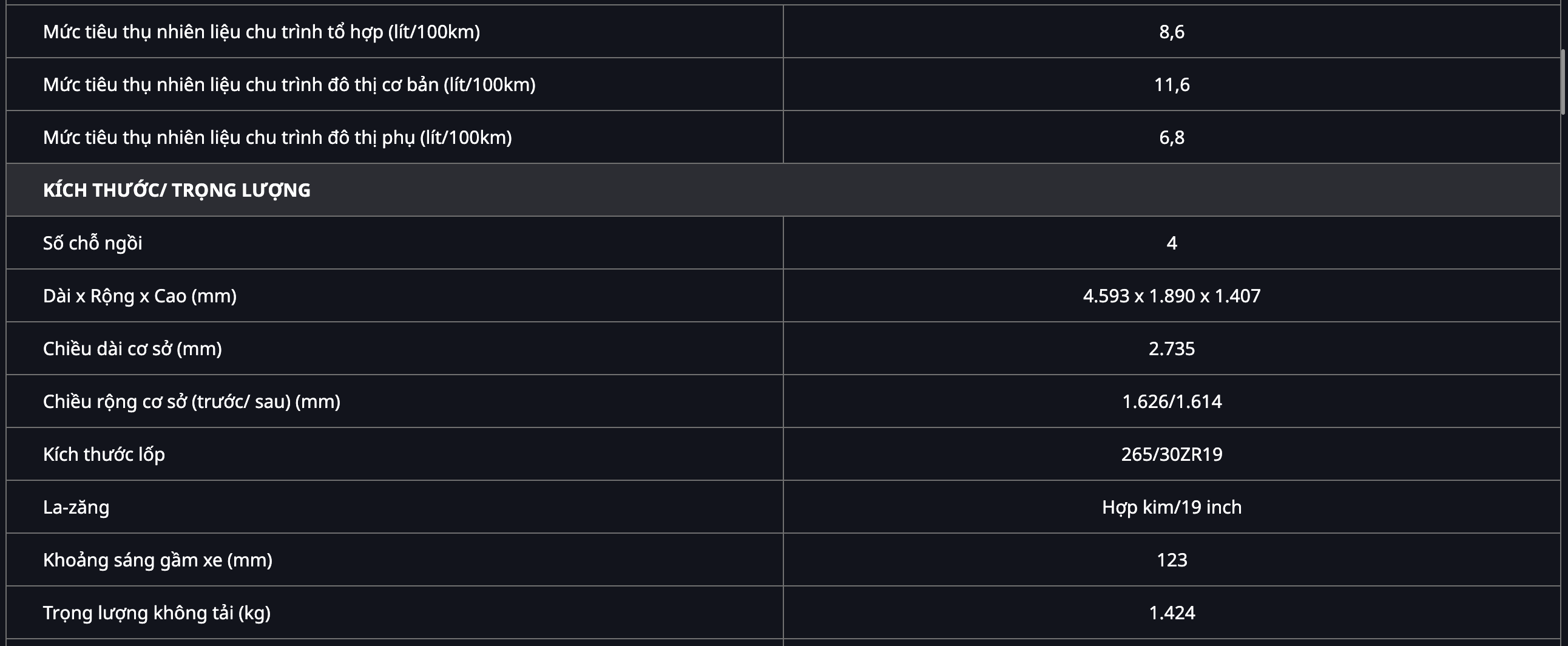Click the Khoảng sáng gầm xe label
The height and width of the screenshot is (646, 1568).
[158, 560]
